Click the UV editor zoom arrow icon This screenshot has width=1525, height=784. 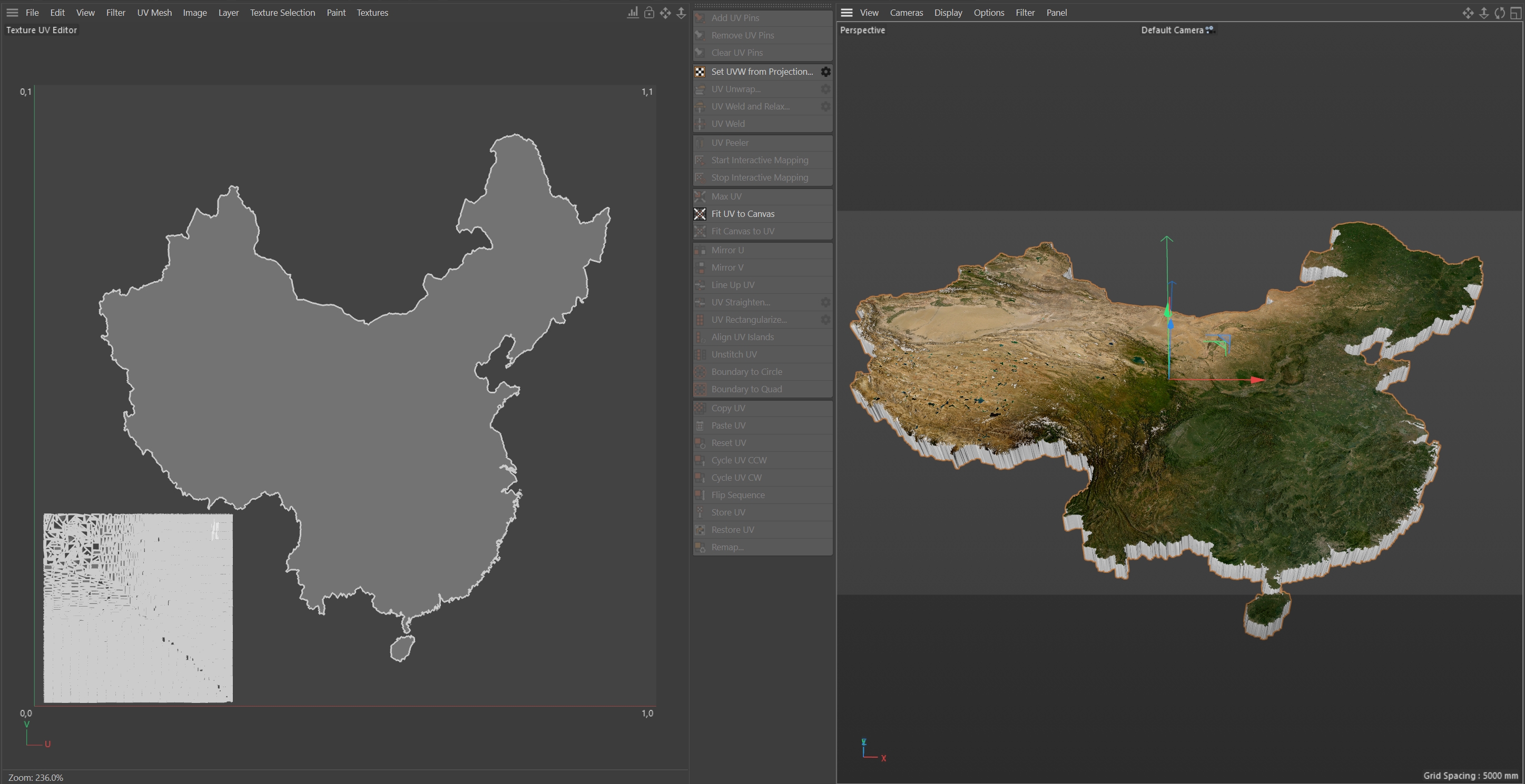[x=682, y=13]
